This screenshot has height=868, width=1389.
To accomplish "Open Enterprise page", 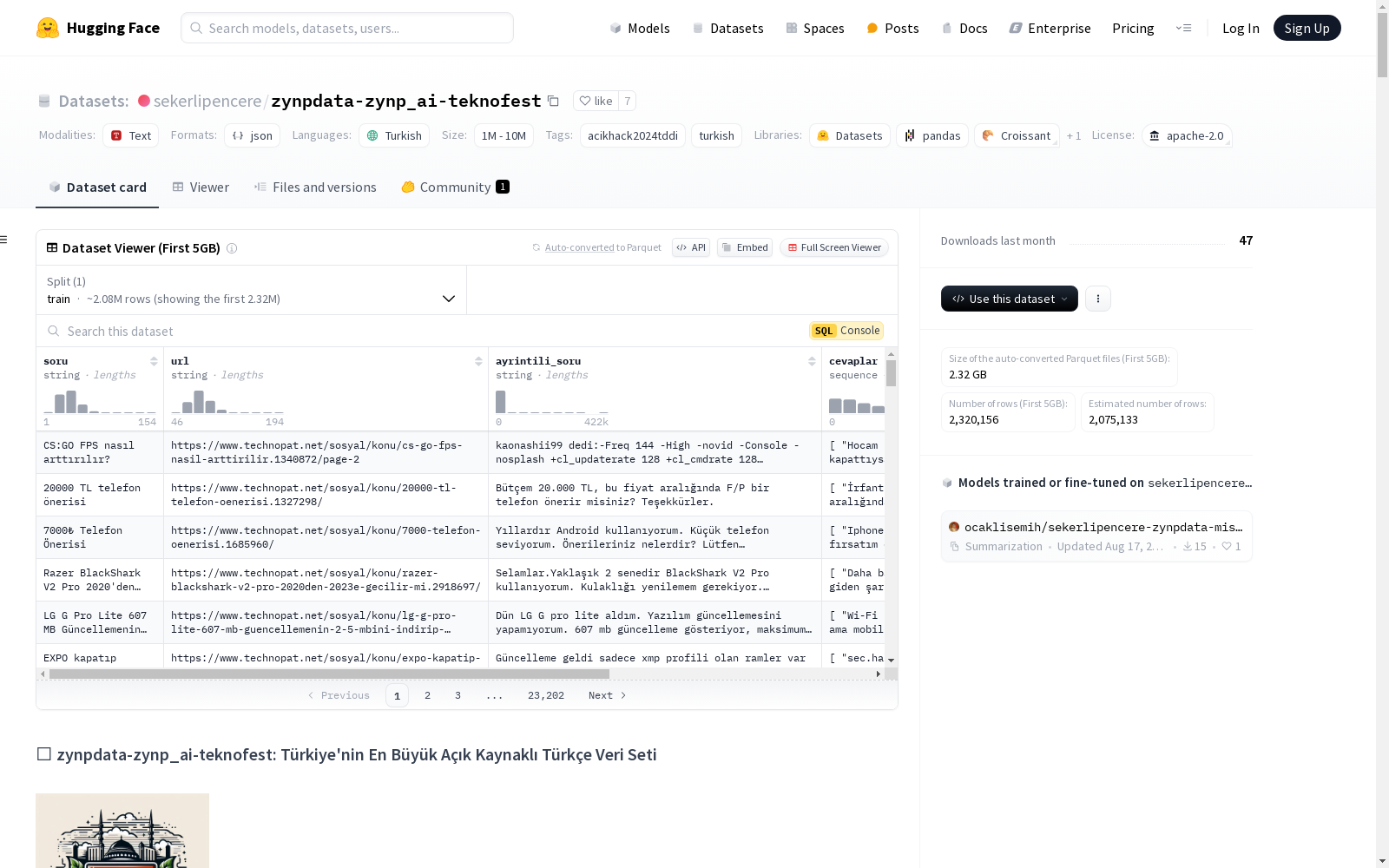I will click(x=1050, y=28).
